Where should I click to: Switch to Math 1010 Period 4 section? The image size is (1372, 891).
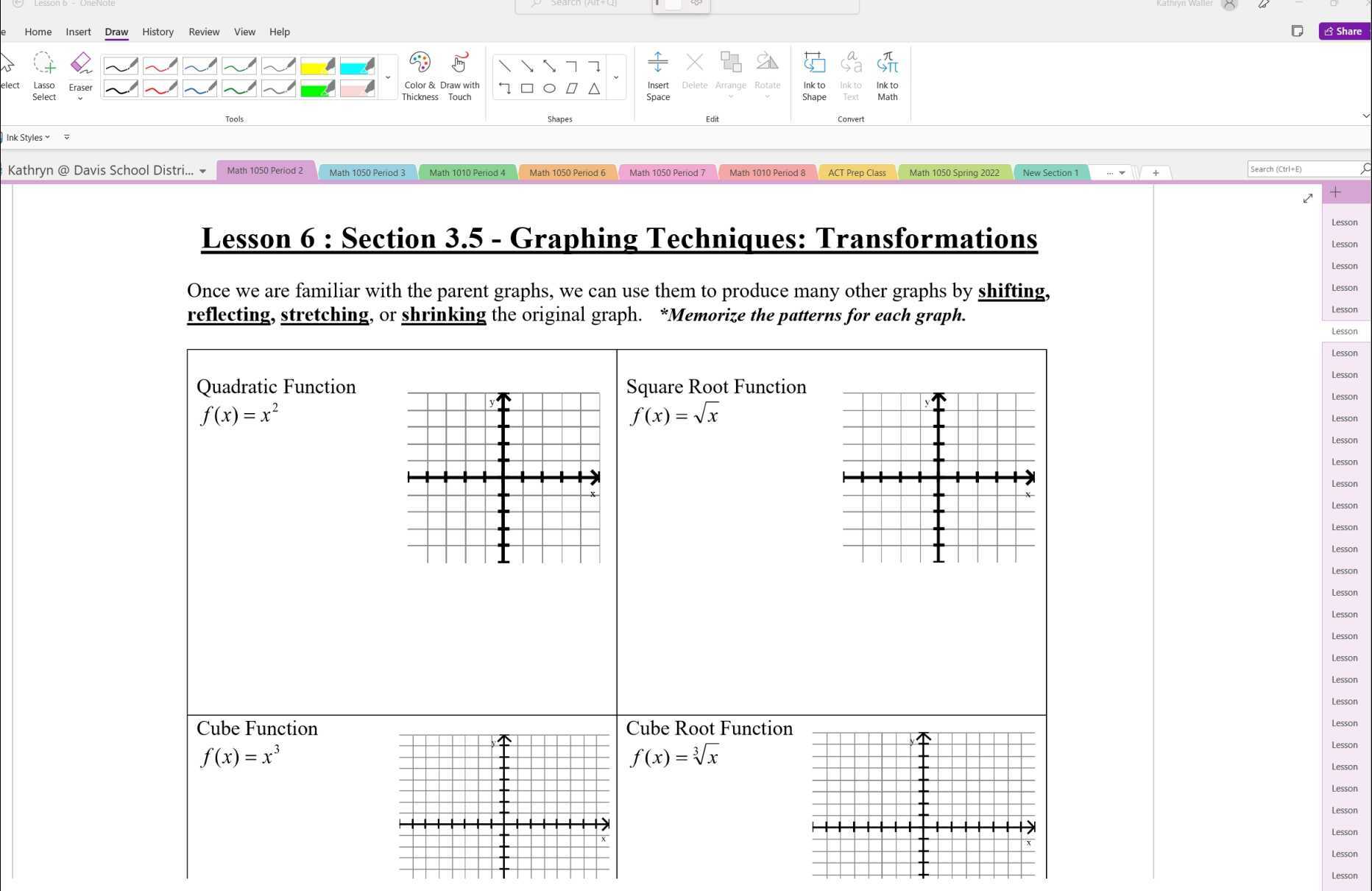point(467,173)
